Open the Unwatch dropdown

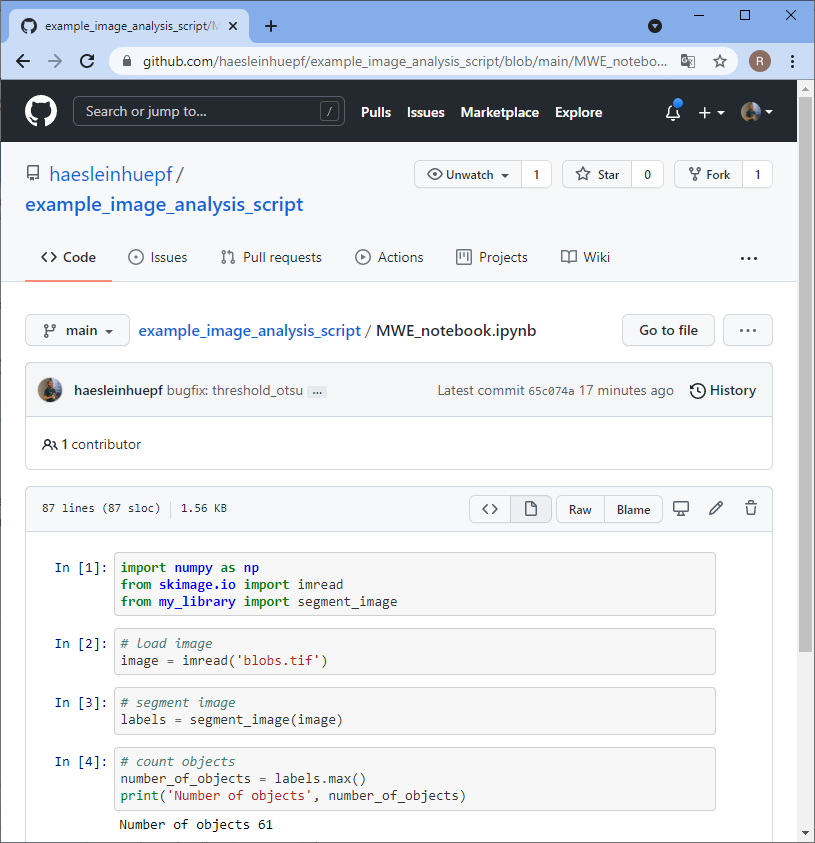click(468, 175)
